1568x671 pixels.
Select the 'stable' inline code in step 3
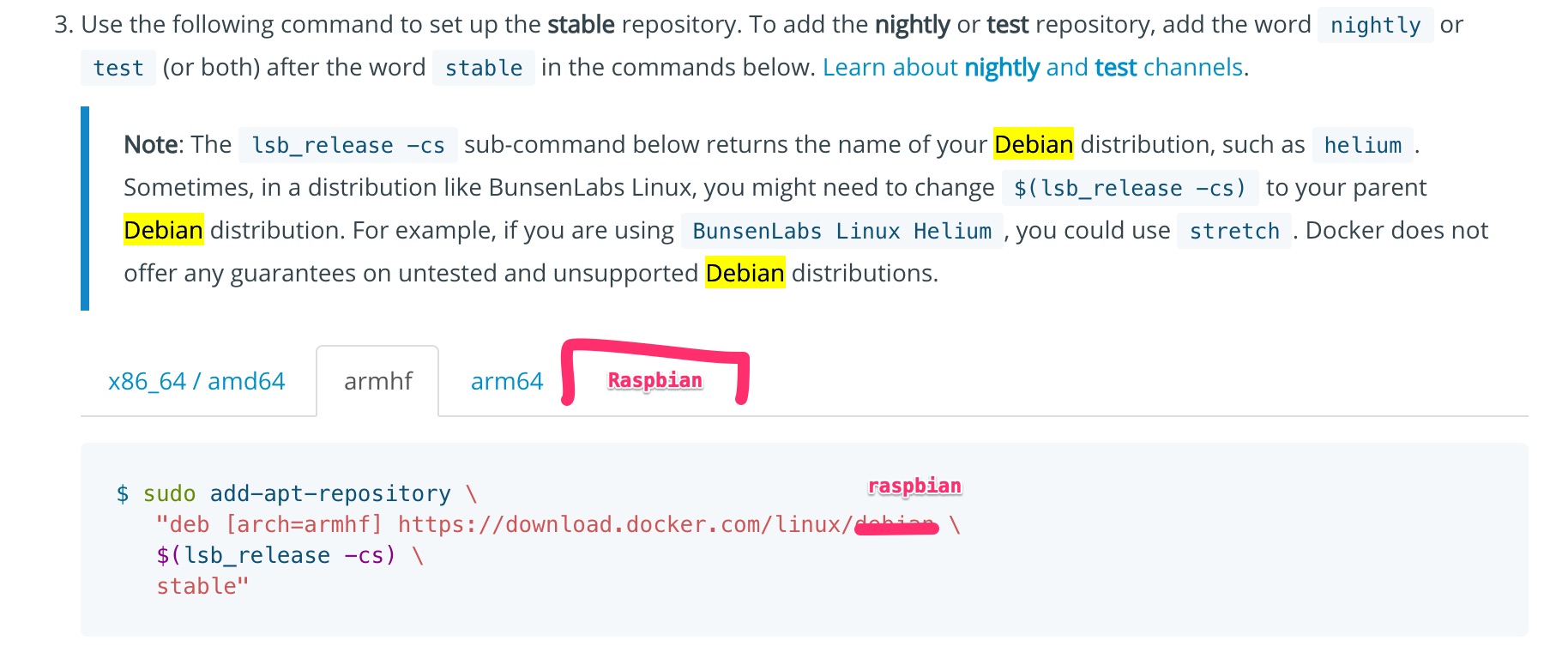pos(483,68)
